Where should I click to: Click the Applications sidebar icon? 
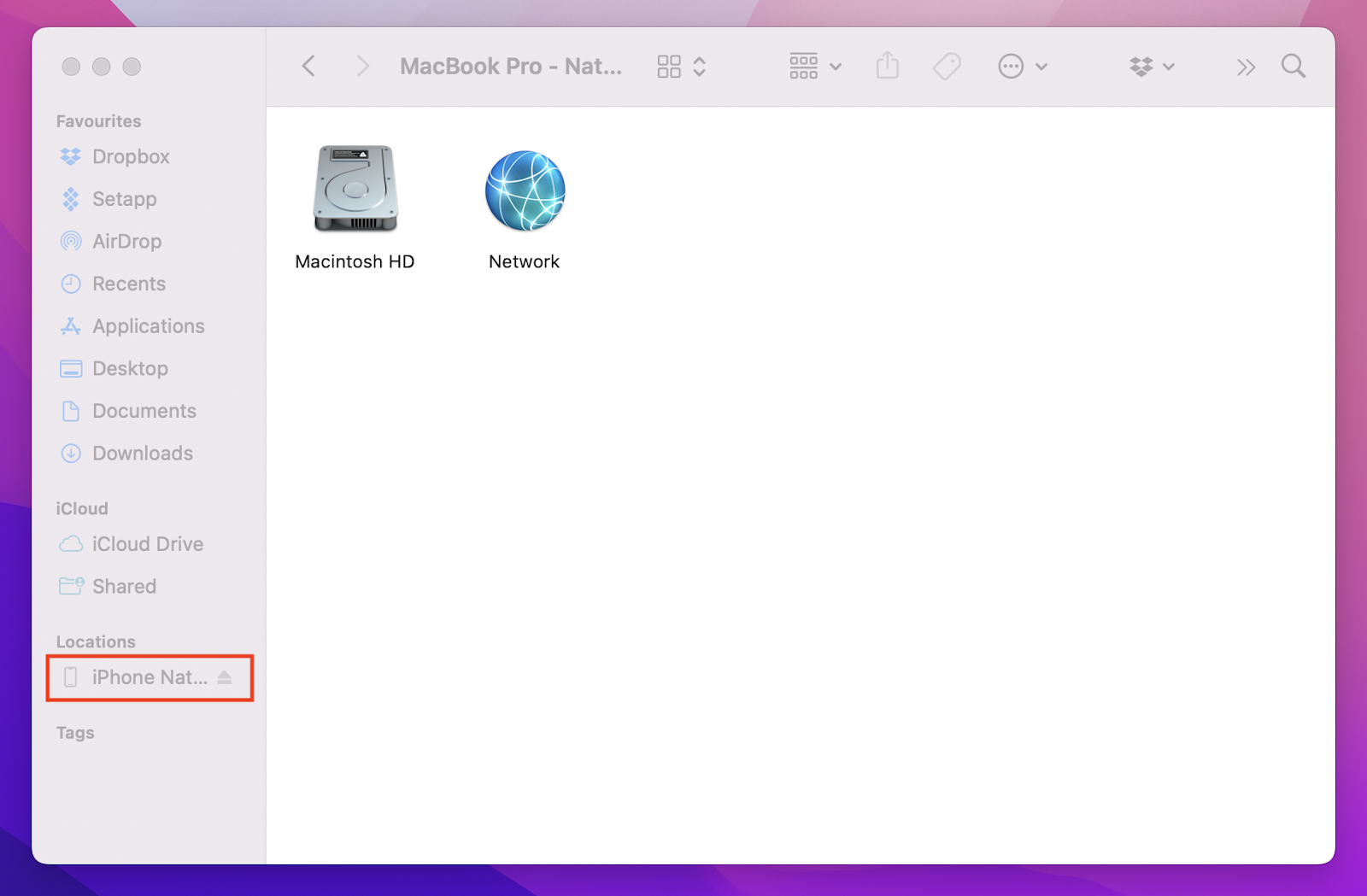(71, 326)
